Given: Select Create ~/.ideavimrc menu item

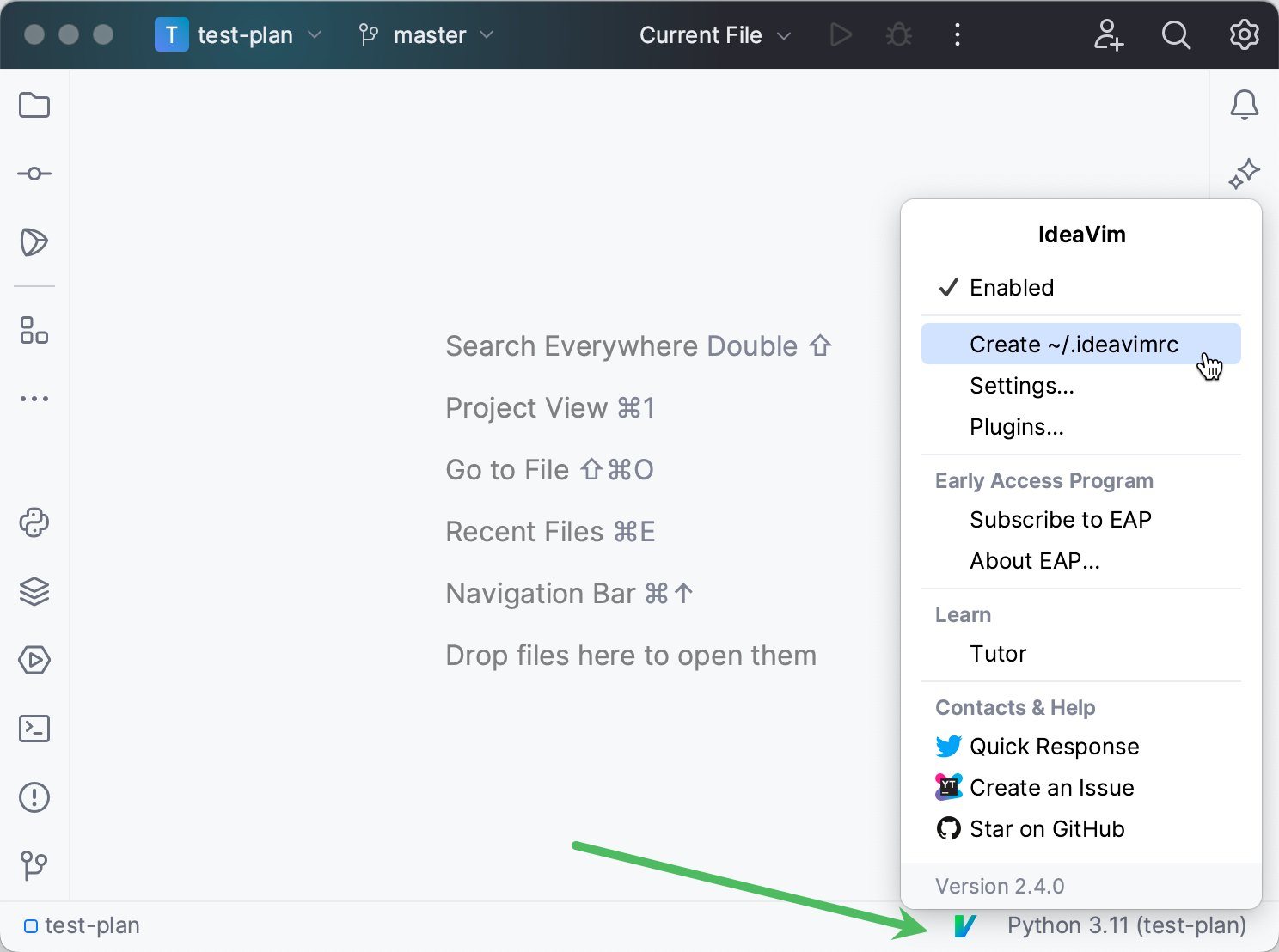Looking at the screenshot, I should click(1081, 345).
